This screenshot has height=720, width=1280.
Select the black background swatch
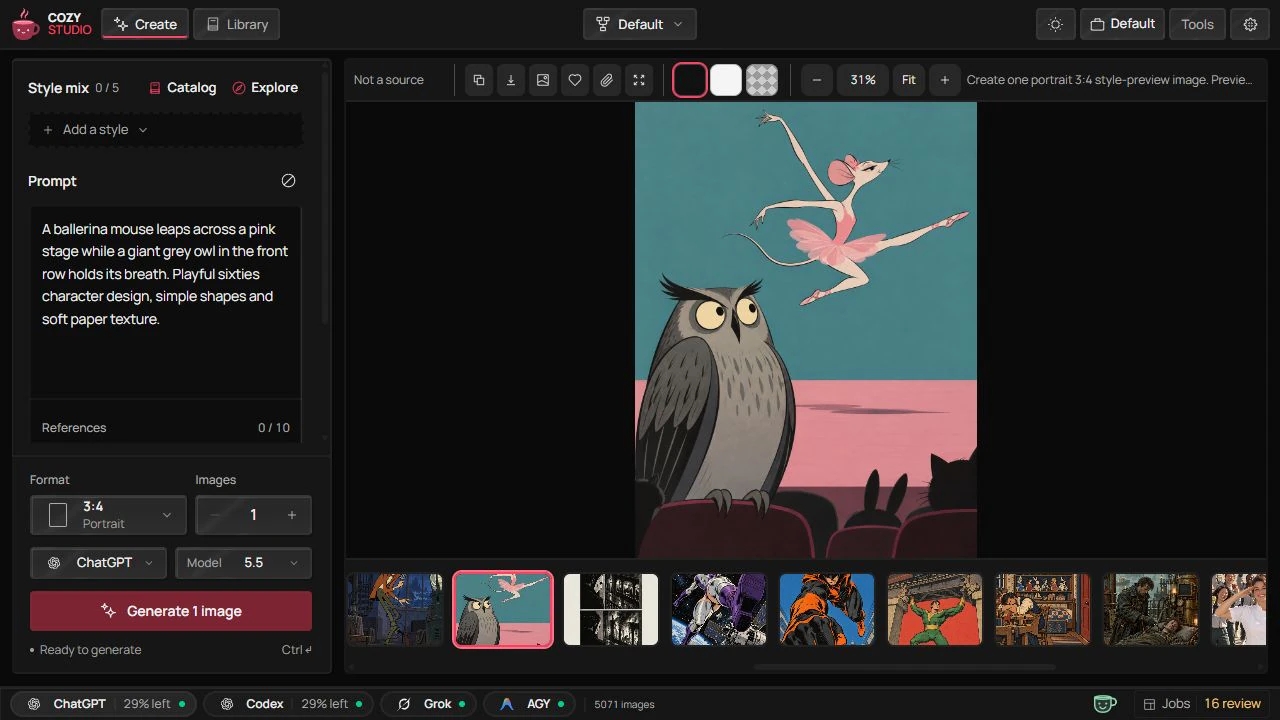point(690,80)
